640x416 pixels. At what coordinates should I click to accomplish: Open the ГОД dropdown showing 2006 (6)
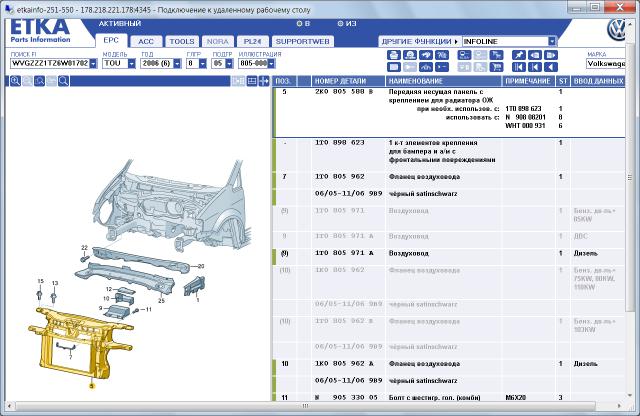(x=177, y=63)
